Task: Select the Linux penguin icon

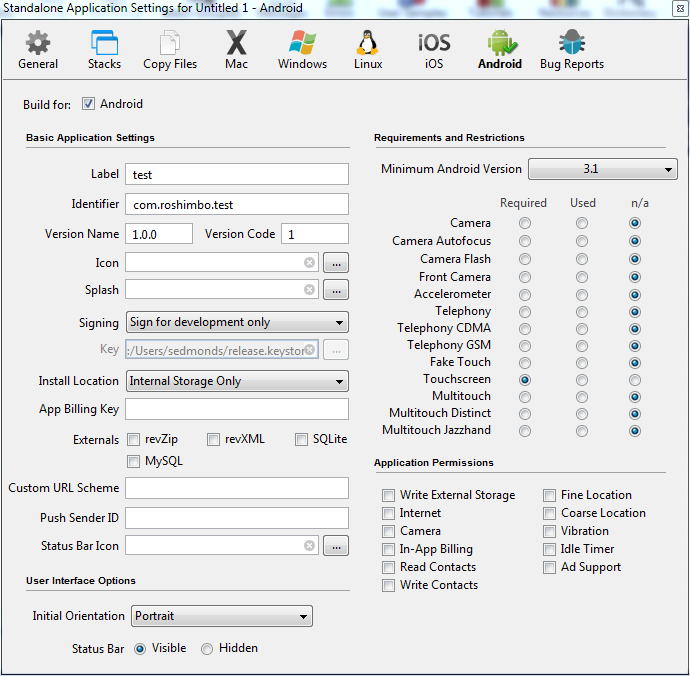Action: pyautogui.click(x=368, y=45)
